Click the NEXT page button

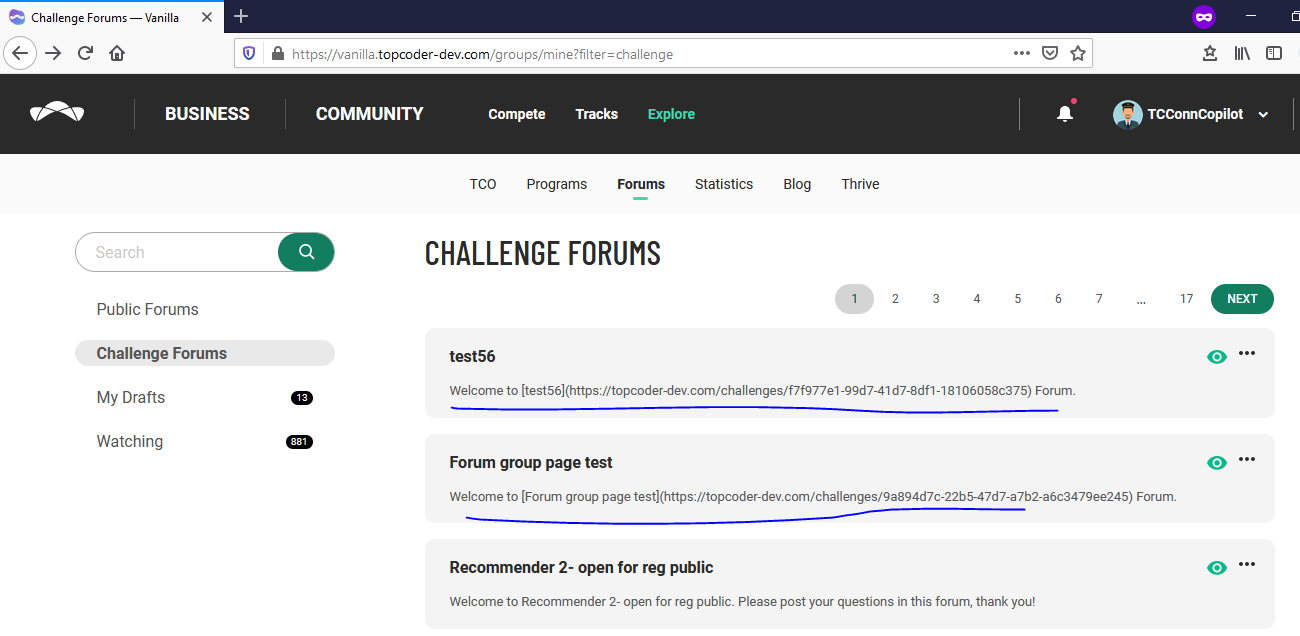point(1242,299)
